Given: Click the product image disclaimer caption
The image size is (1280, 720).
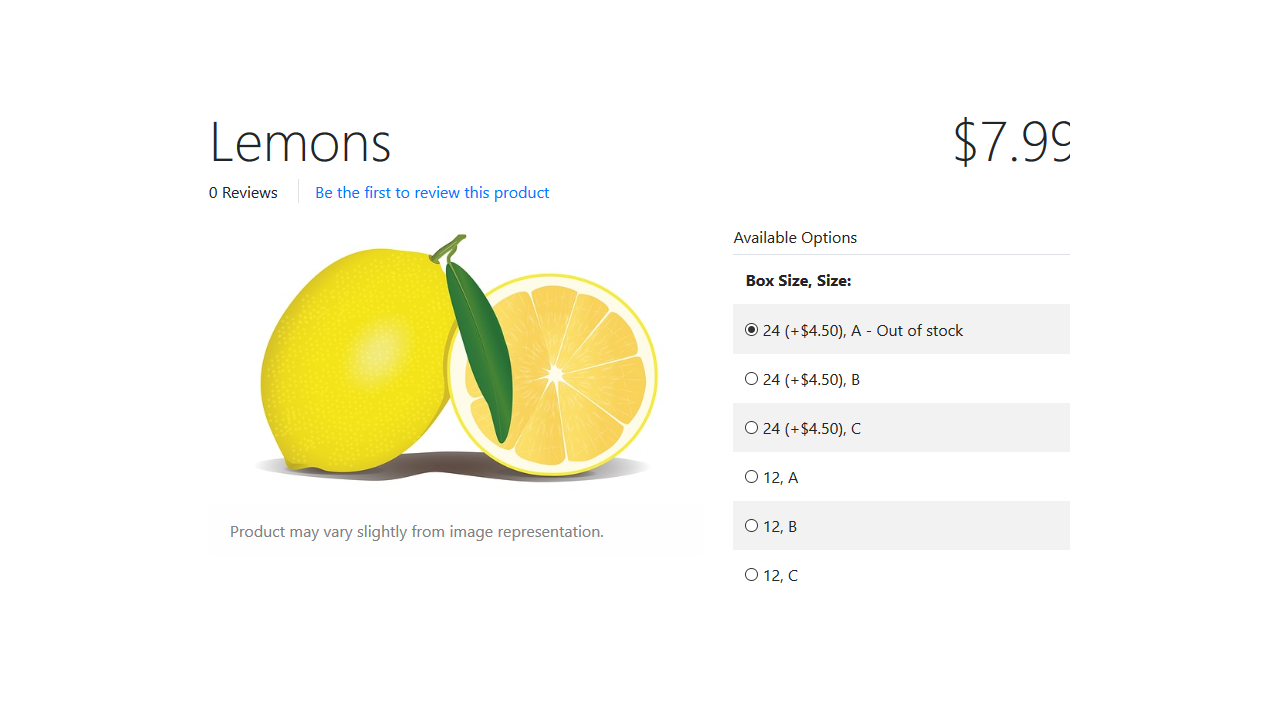Looking at the screenshot, I should [x=417, y=532].
